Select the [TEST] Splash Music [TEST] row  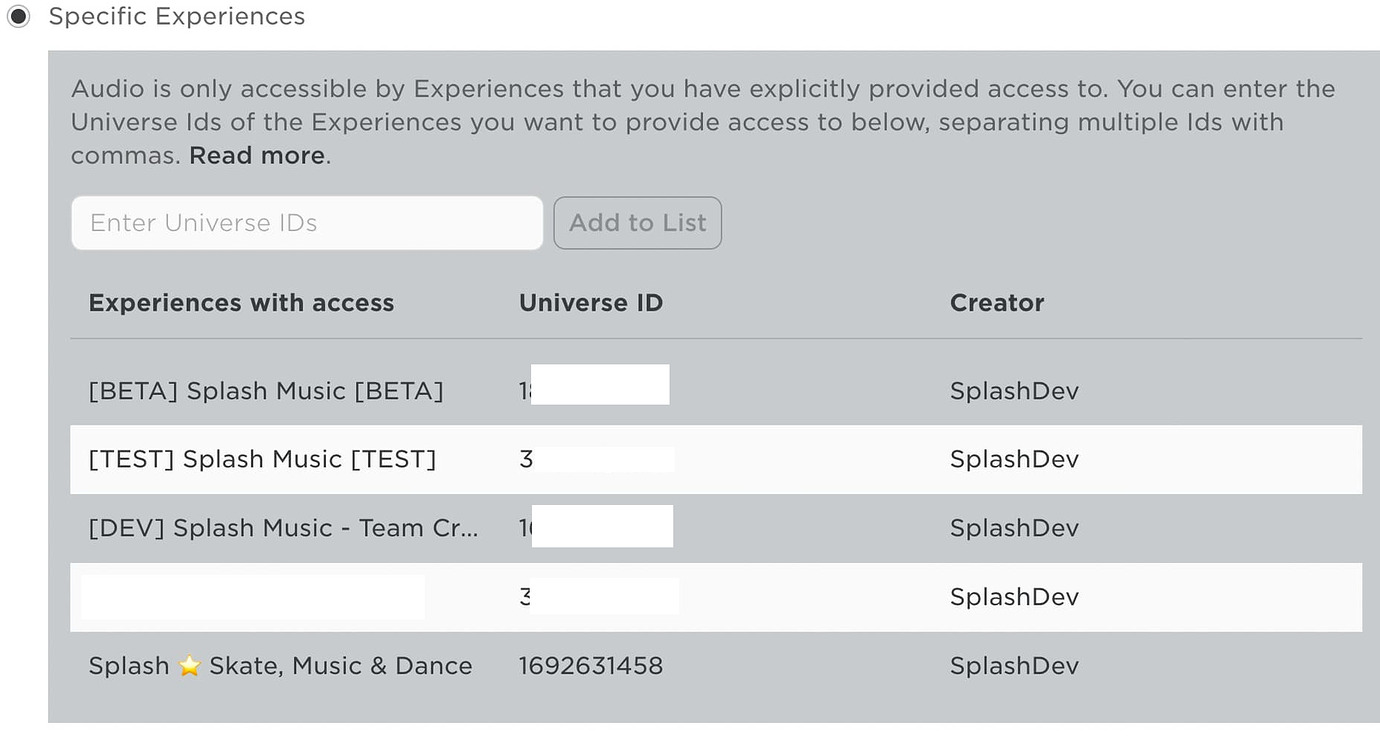click(716, 460)
